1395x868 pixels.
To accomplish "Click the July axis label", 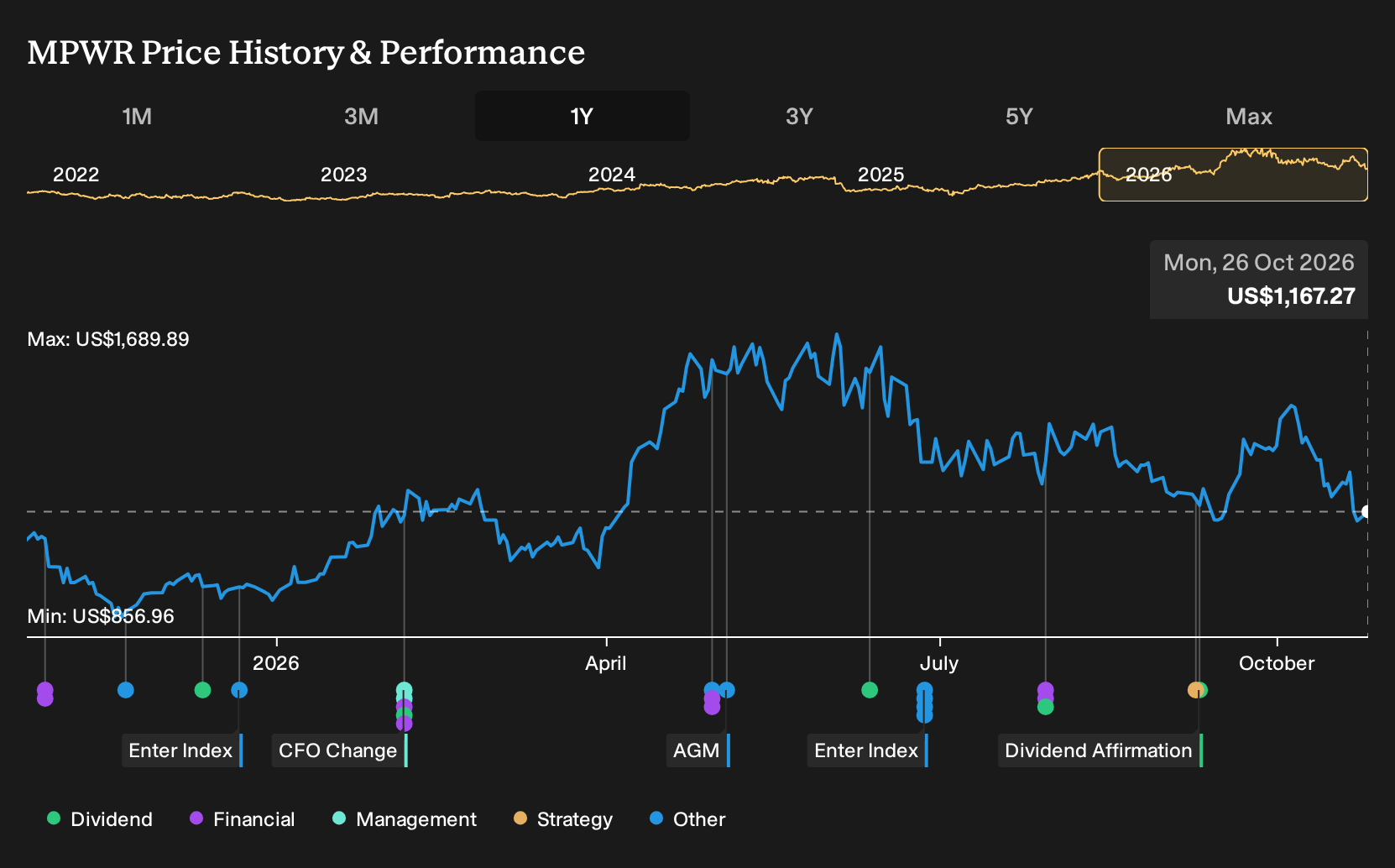I will coord(938,663).
